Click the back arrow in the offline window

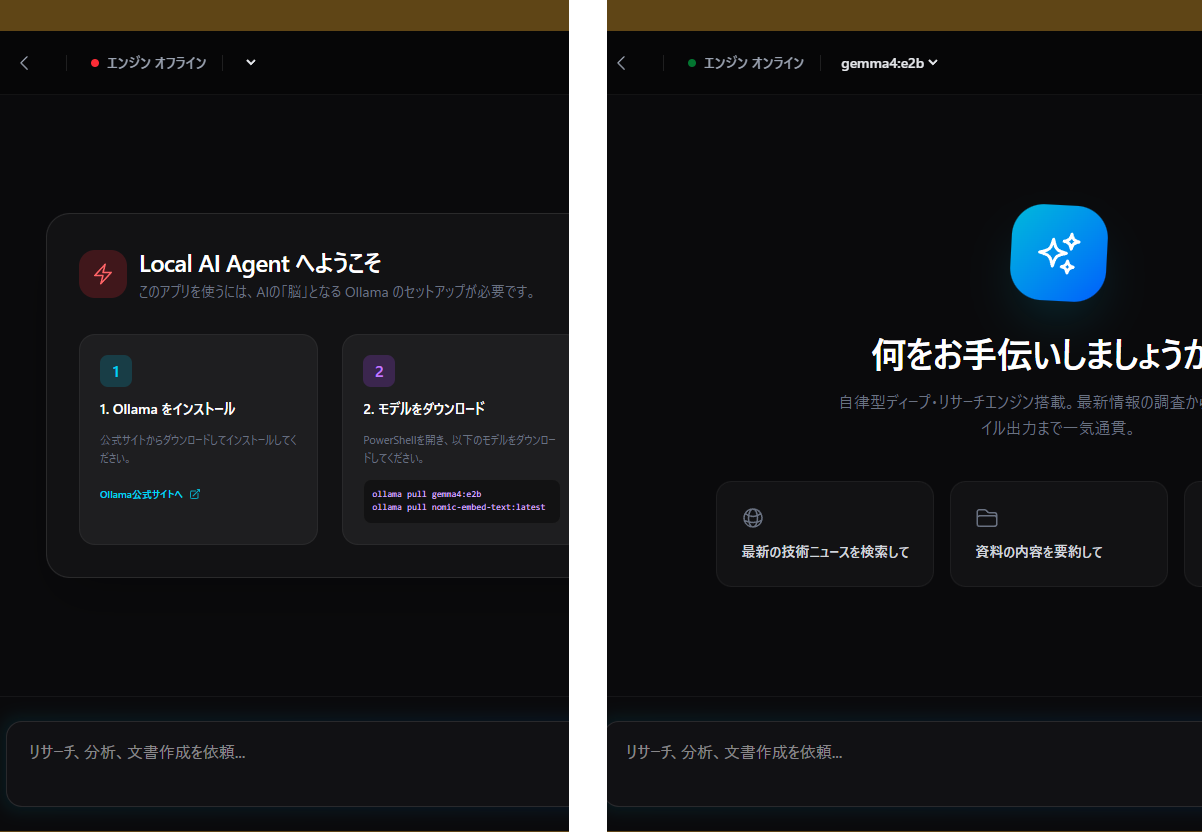[x=24, y=63]
